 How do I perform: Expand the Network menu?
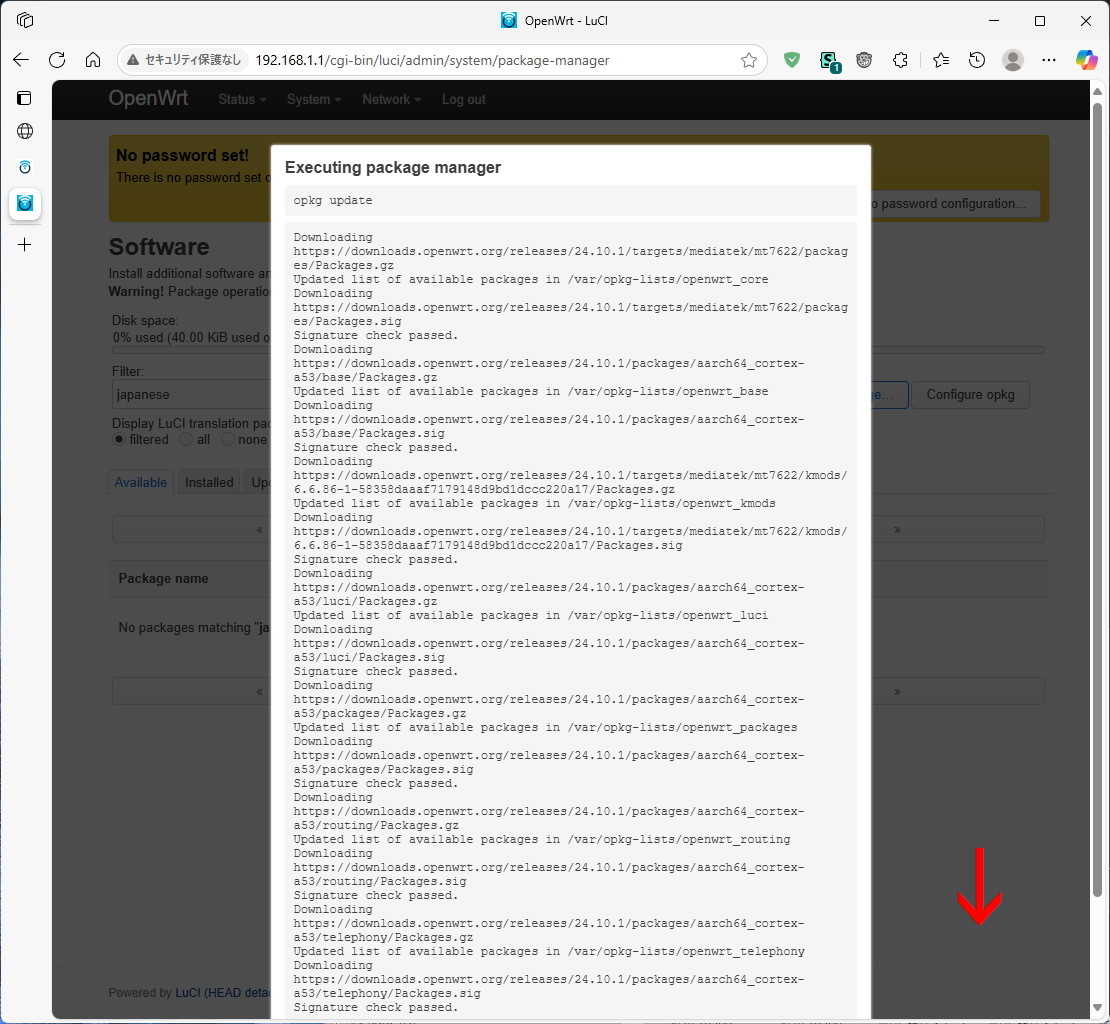pos(387,99)
